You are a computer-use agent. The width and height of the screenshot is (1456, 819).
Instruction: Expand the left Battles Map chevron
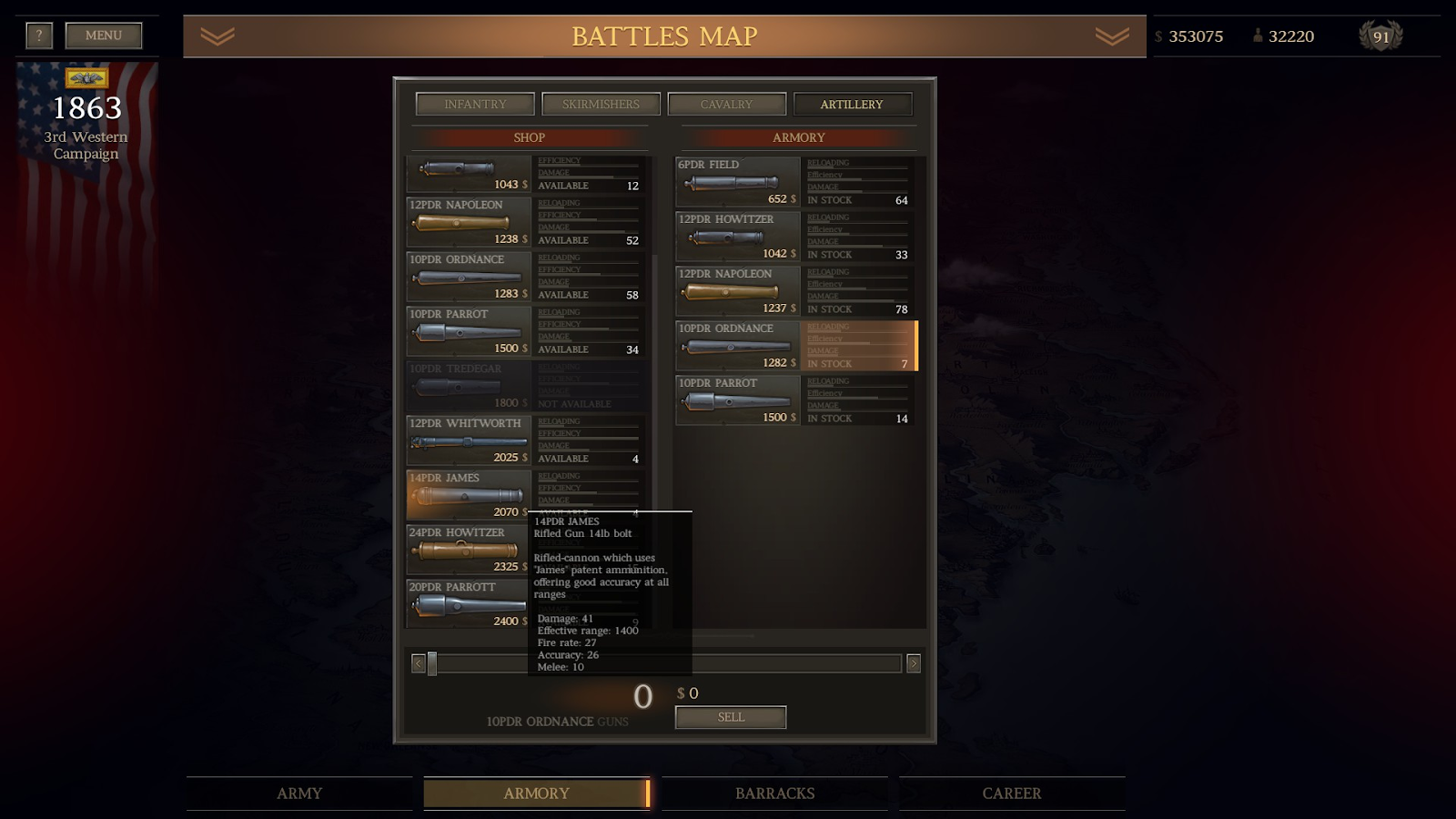(217, 36)
